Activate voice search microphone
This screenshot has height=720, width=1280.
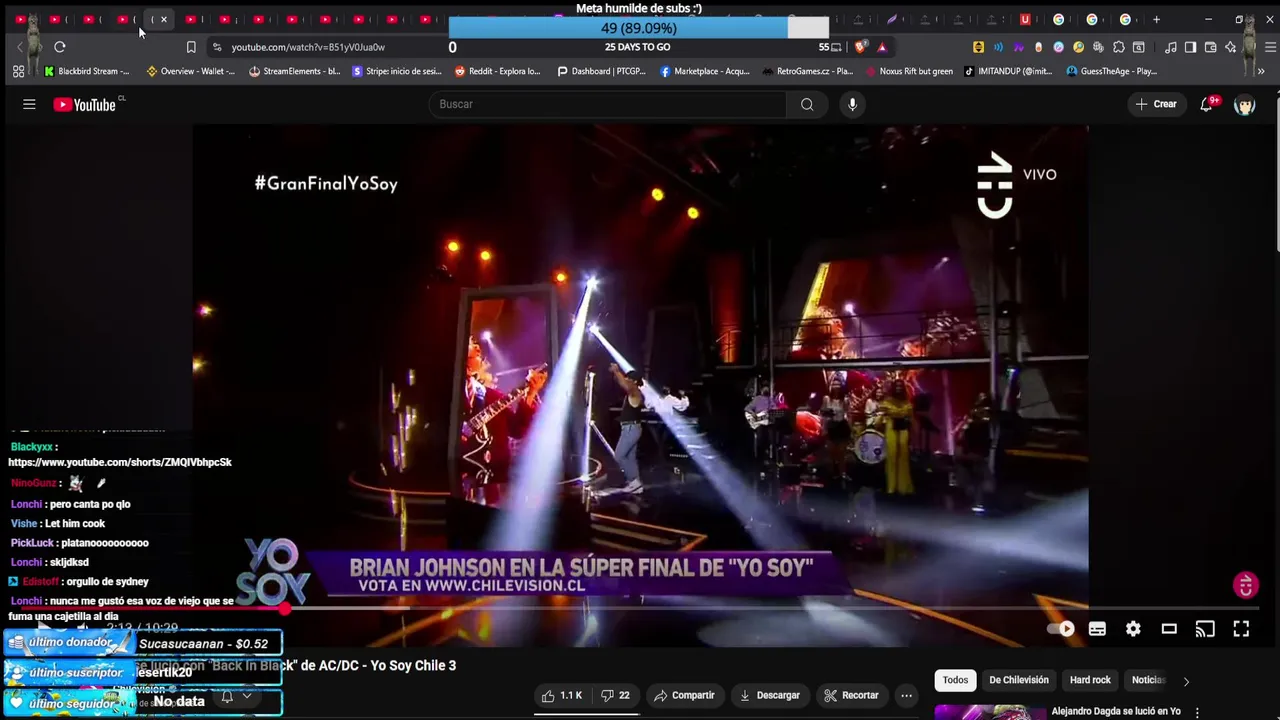(852, 104)
